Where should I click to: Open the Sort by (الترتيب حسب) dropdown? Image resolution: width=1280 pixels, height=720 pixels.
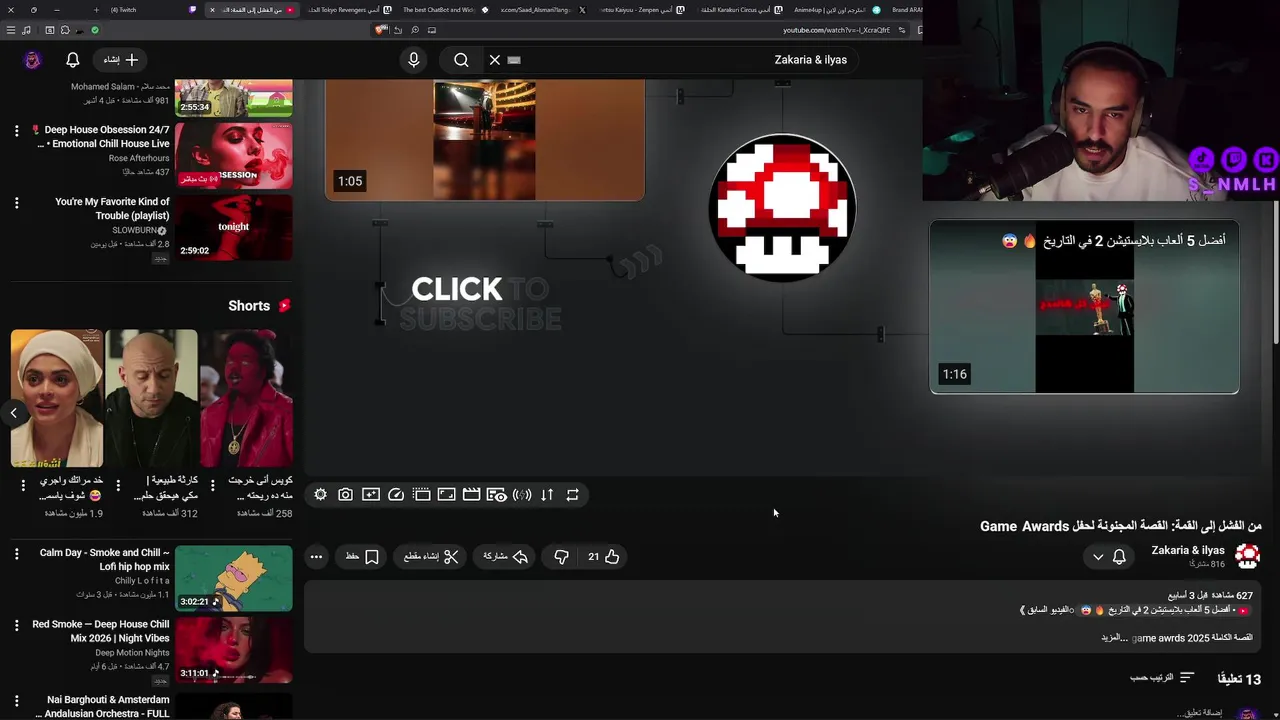coord(1162,678)
